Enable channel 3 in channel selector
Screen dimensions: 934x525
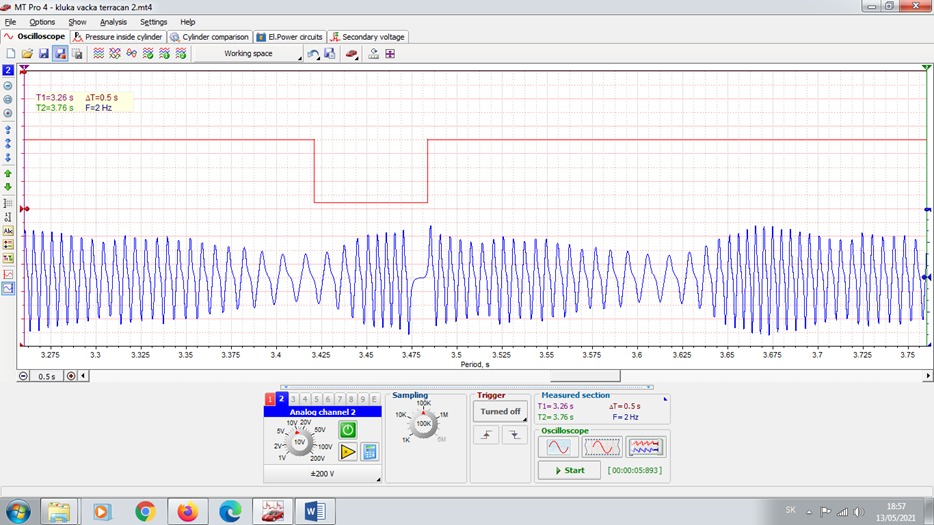pos(293,399)
